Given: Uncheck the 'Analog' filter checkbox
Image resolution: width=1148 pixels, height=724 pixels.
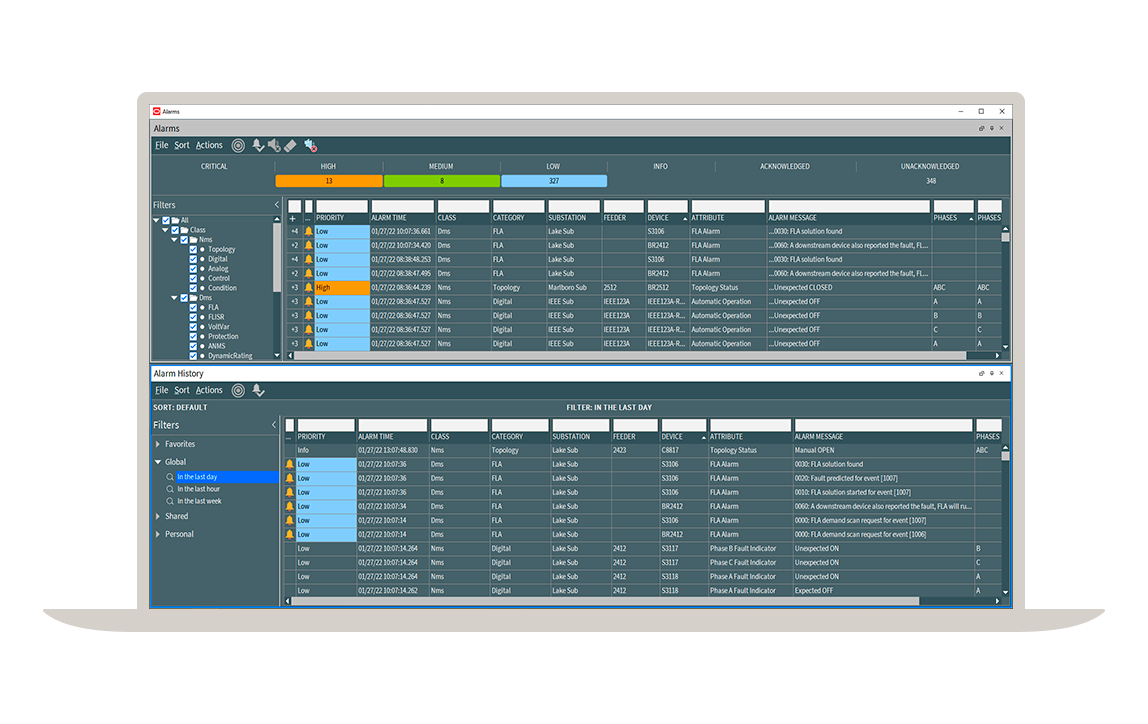Looking at the screenshot, I should 193,269.
